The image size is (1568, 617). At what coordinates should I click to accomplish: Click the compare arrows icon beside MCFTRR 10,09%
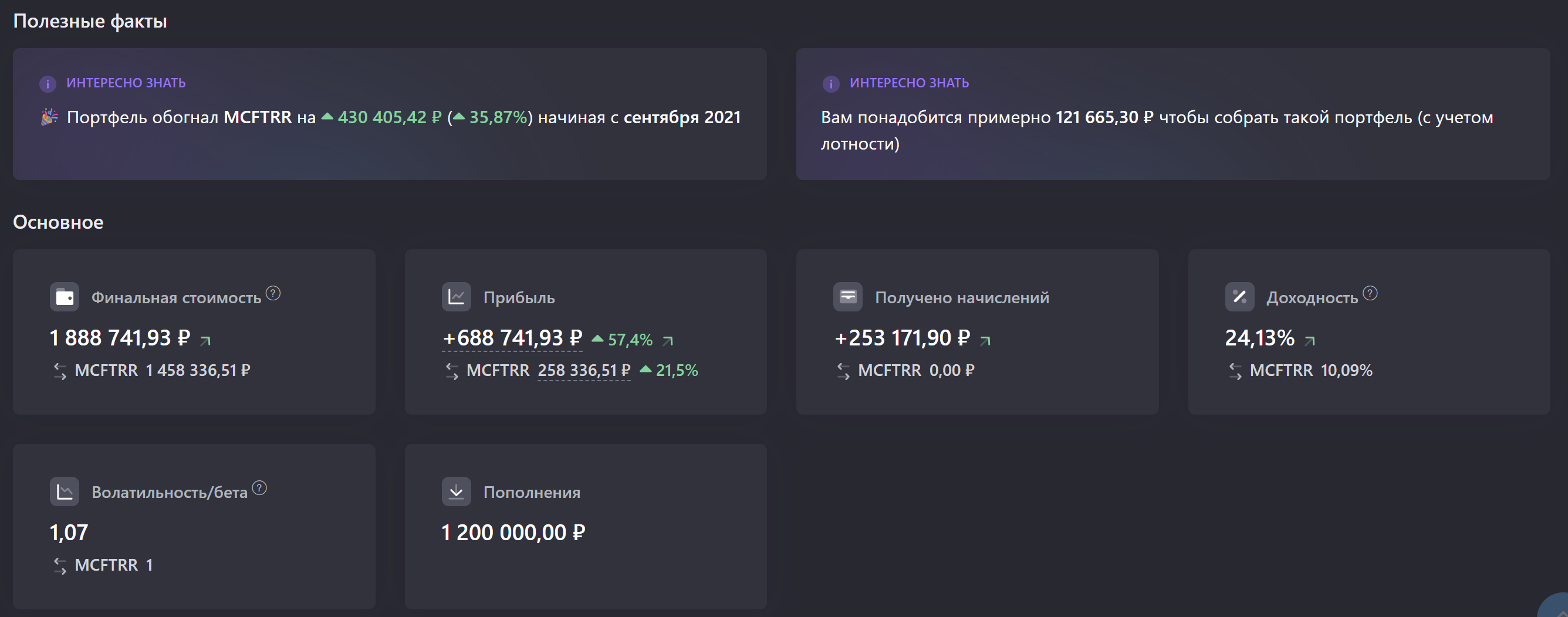[x=1235, y=371]
